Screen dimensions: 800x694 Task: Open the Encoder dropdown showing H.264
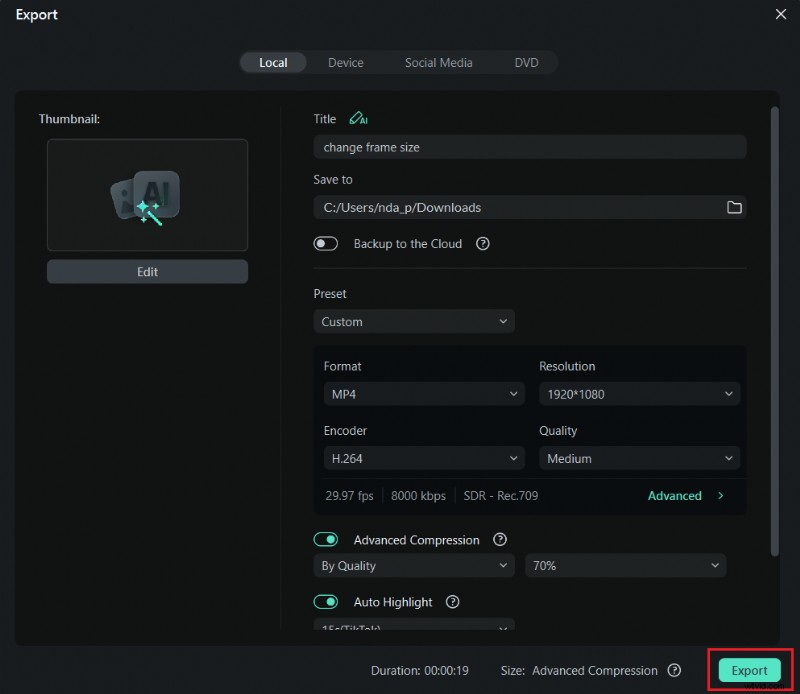[x=423, y=458]
